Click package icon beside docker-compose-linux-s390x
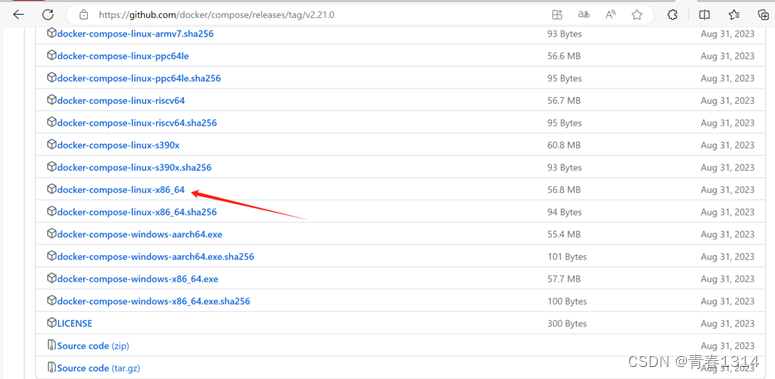775x379 pixels. [x=51, y=144]
